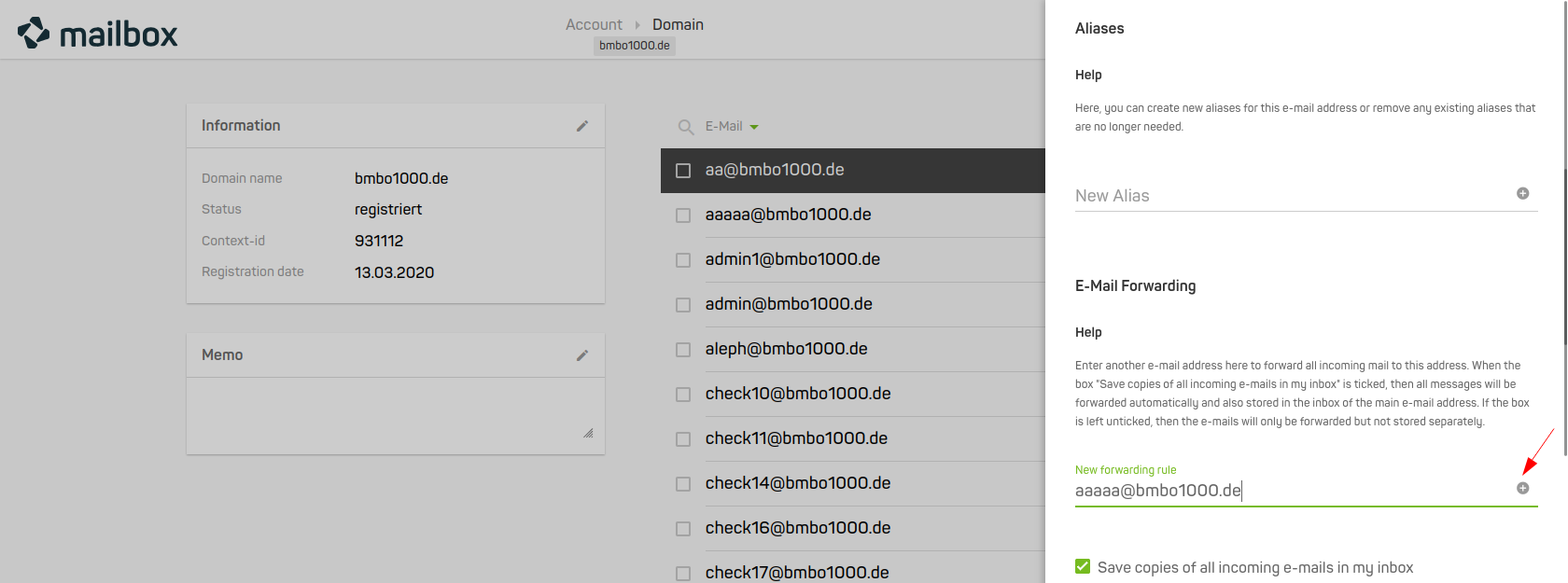Open the E-Mail filter dropdown arrow

[754, 127]
